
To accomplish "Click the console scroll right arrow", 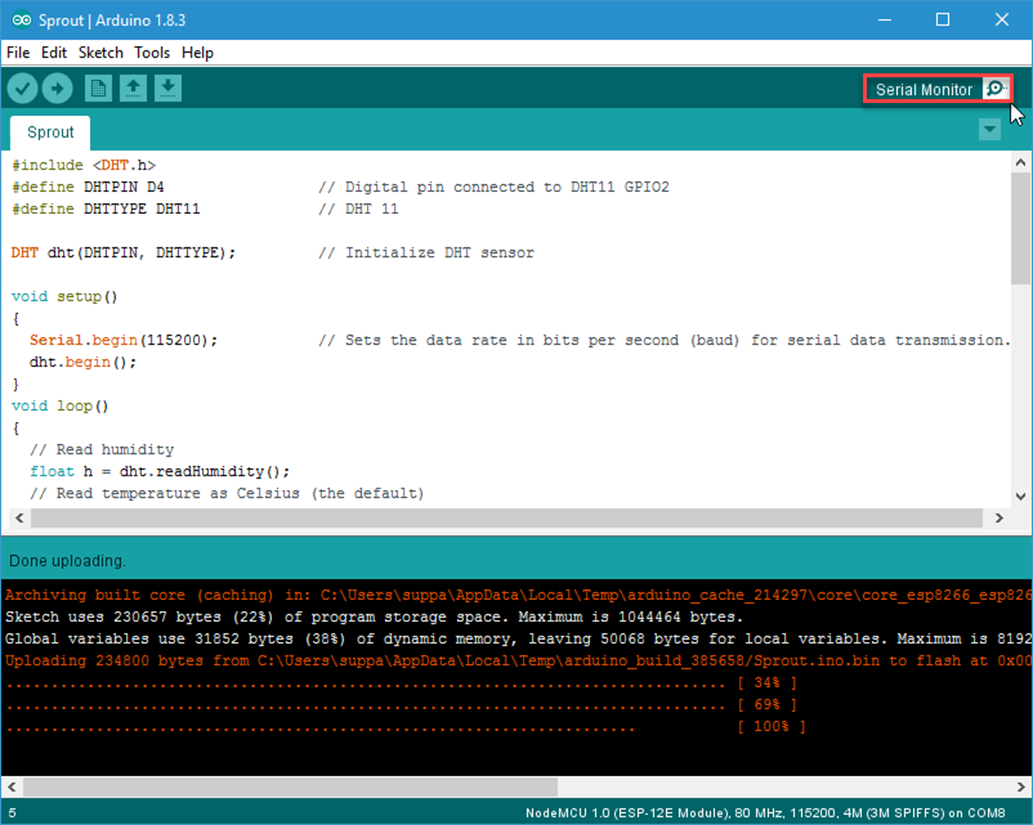I will point(1020,787).
